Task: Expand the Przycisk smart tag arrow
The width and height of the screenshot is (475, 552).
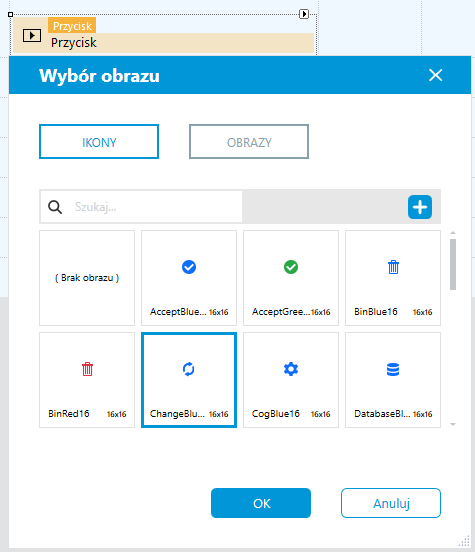Action: click(x=304, y=14)
